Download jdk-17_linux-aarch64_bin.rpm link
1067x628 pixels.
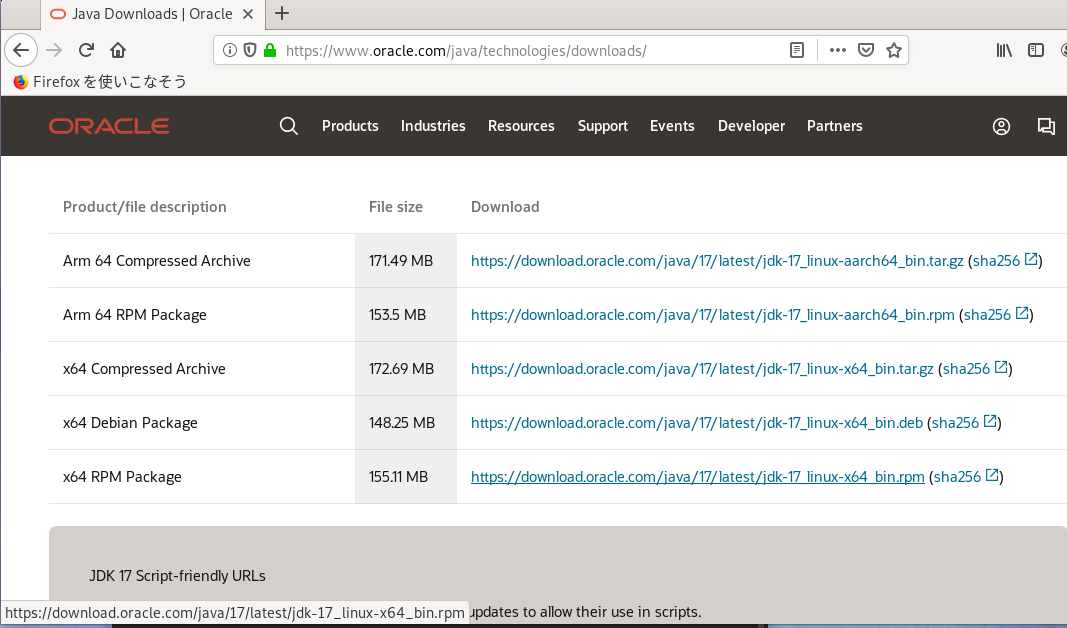712,314
